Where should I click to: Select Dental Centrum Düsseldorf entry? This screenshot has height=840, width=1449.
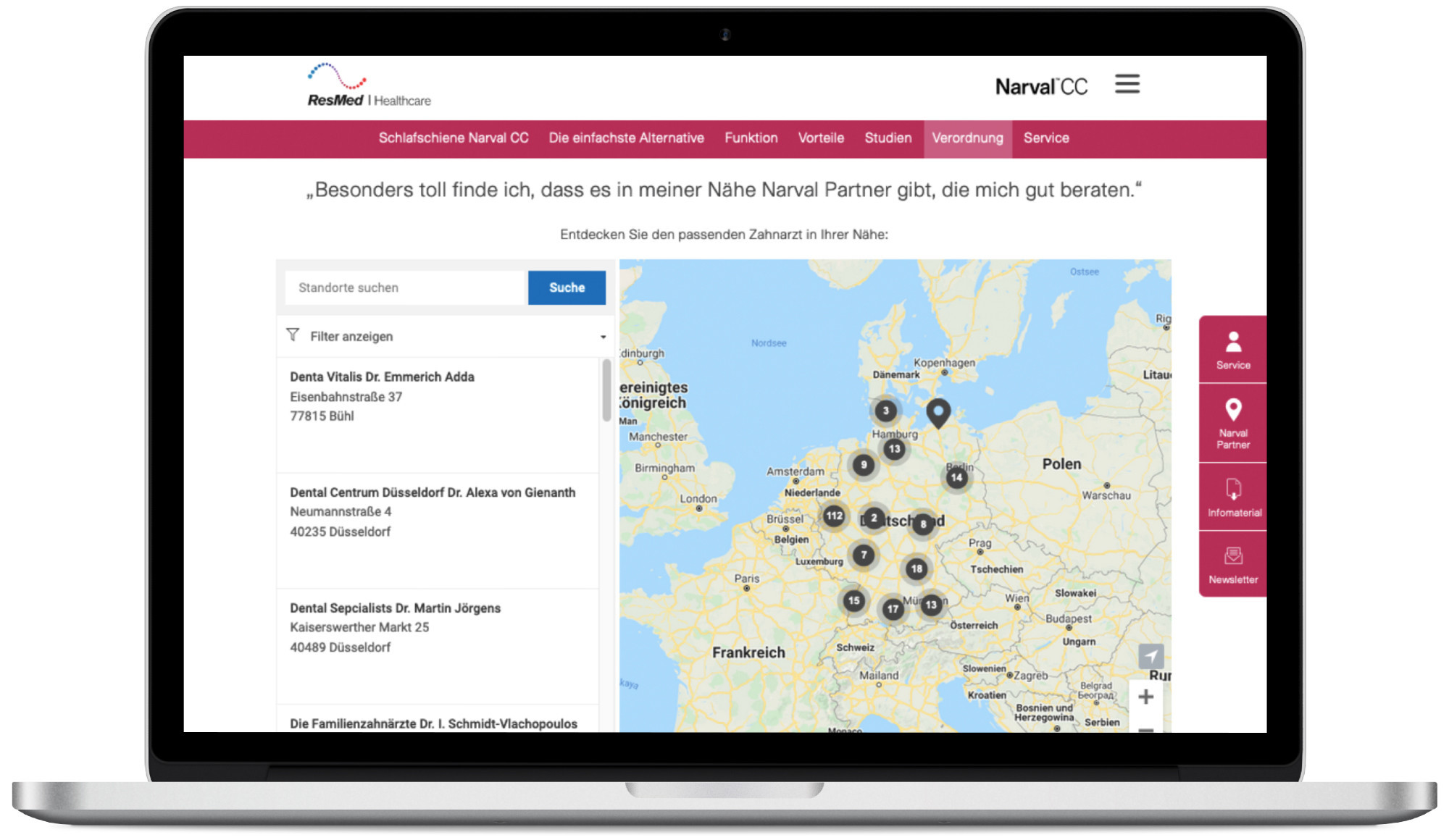pyautogui.click(x=438, y=531)
